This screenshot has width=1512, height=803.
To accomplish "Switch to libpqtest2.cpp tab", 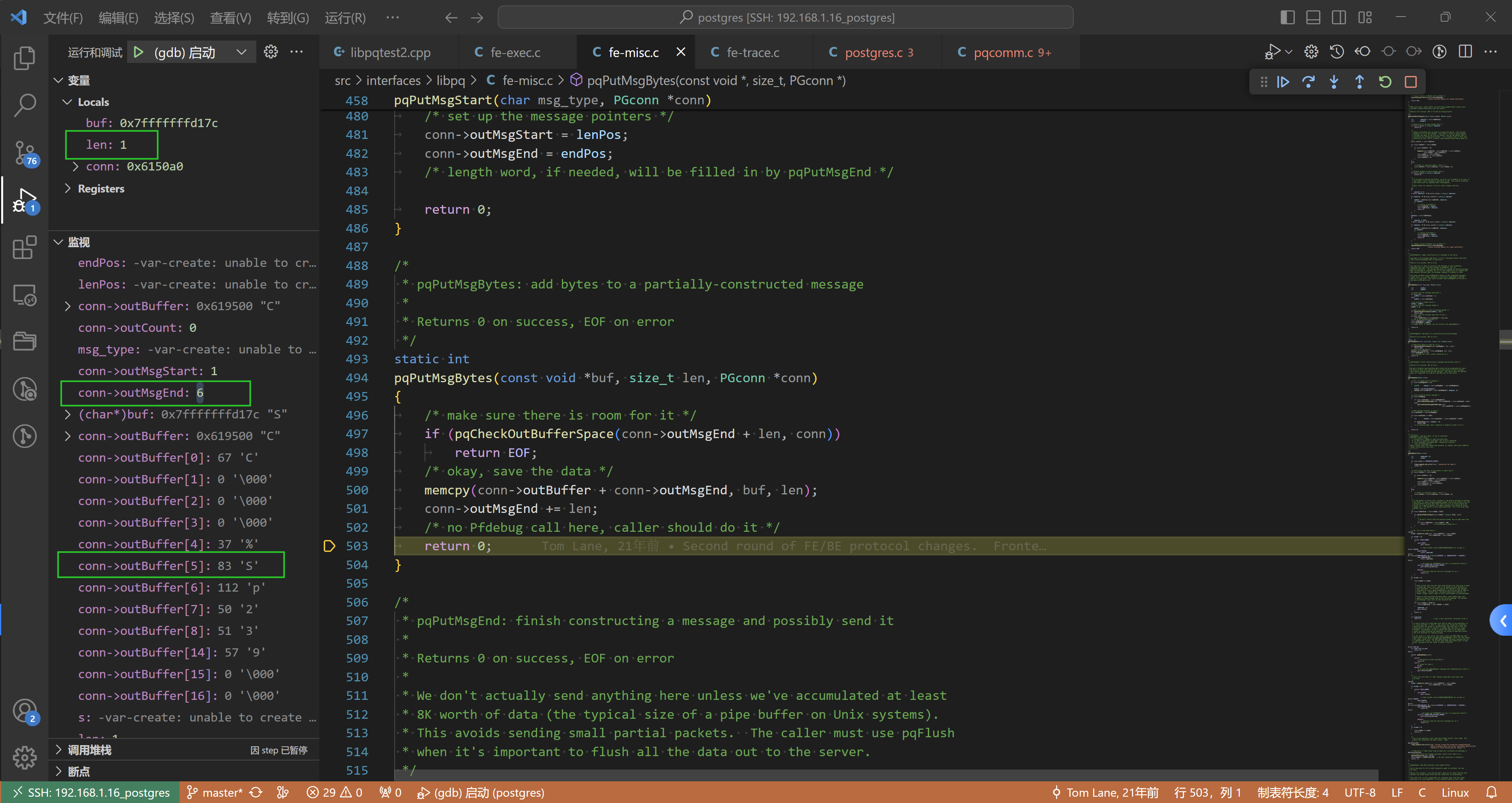I will (389, 52).
